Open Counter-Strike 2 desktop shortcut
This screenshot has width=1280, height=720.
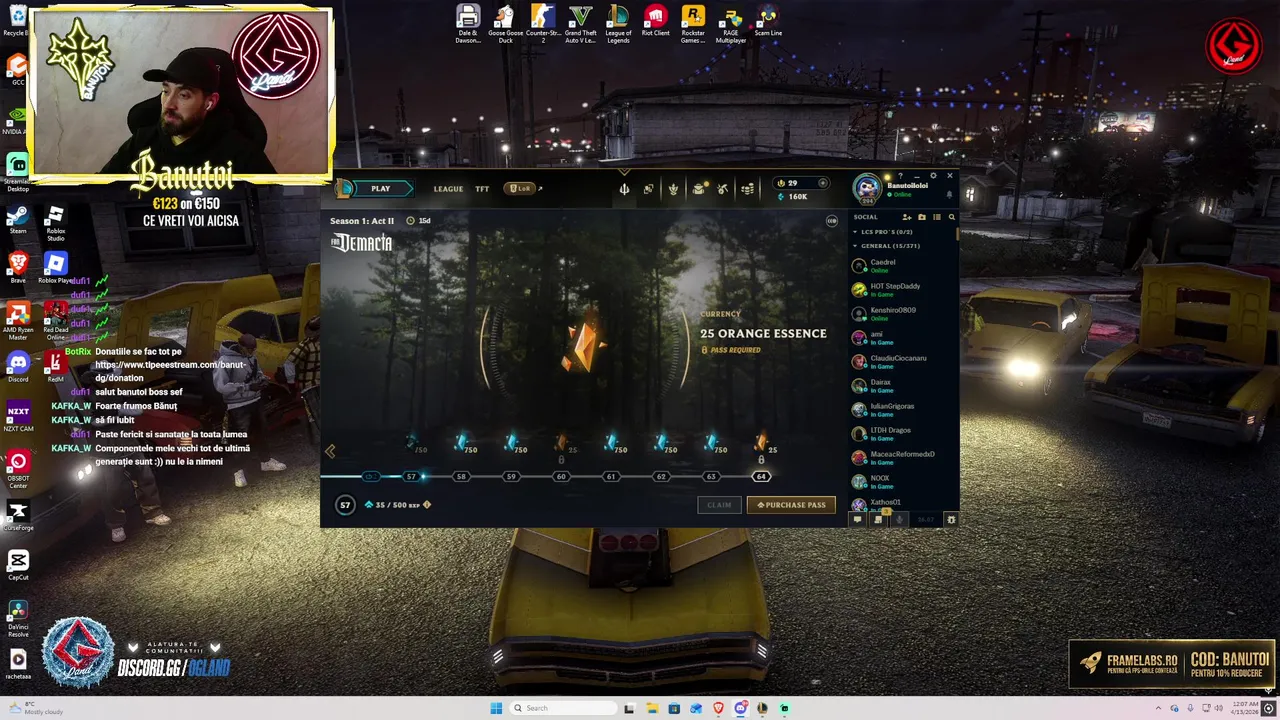pos(543,23)
